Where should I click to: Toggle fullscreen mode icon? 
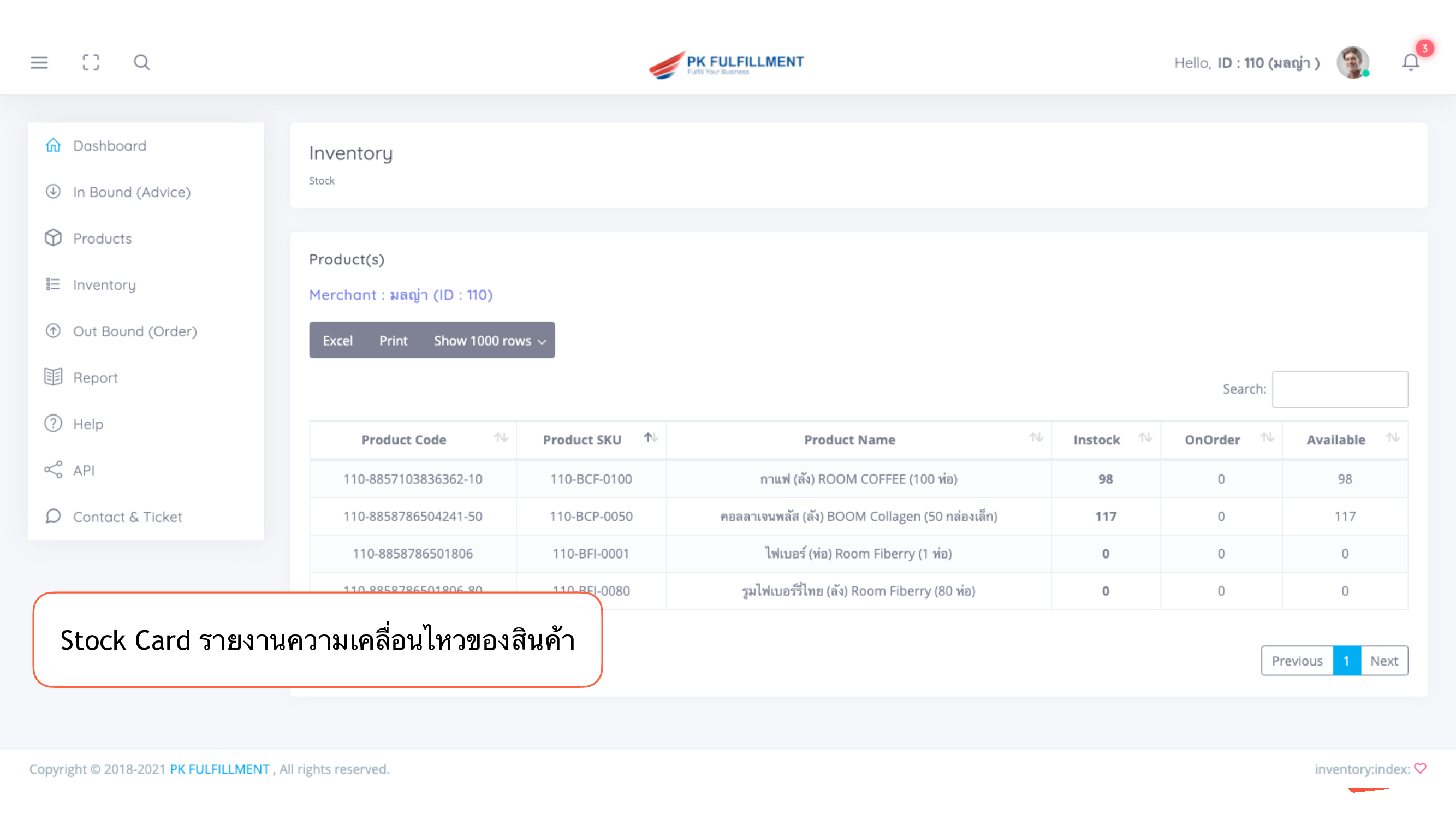pos(91,62)
